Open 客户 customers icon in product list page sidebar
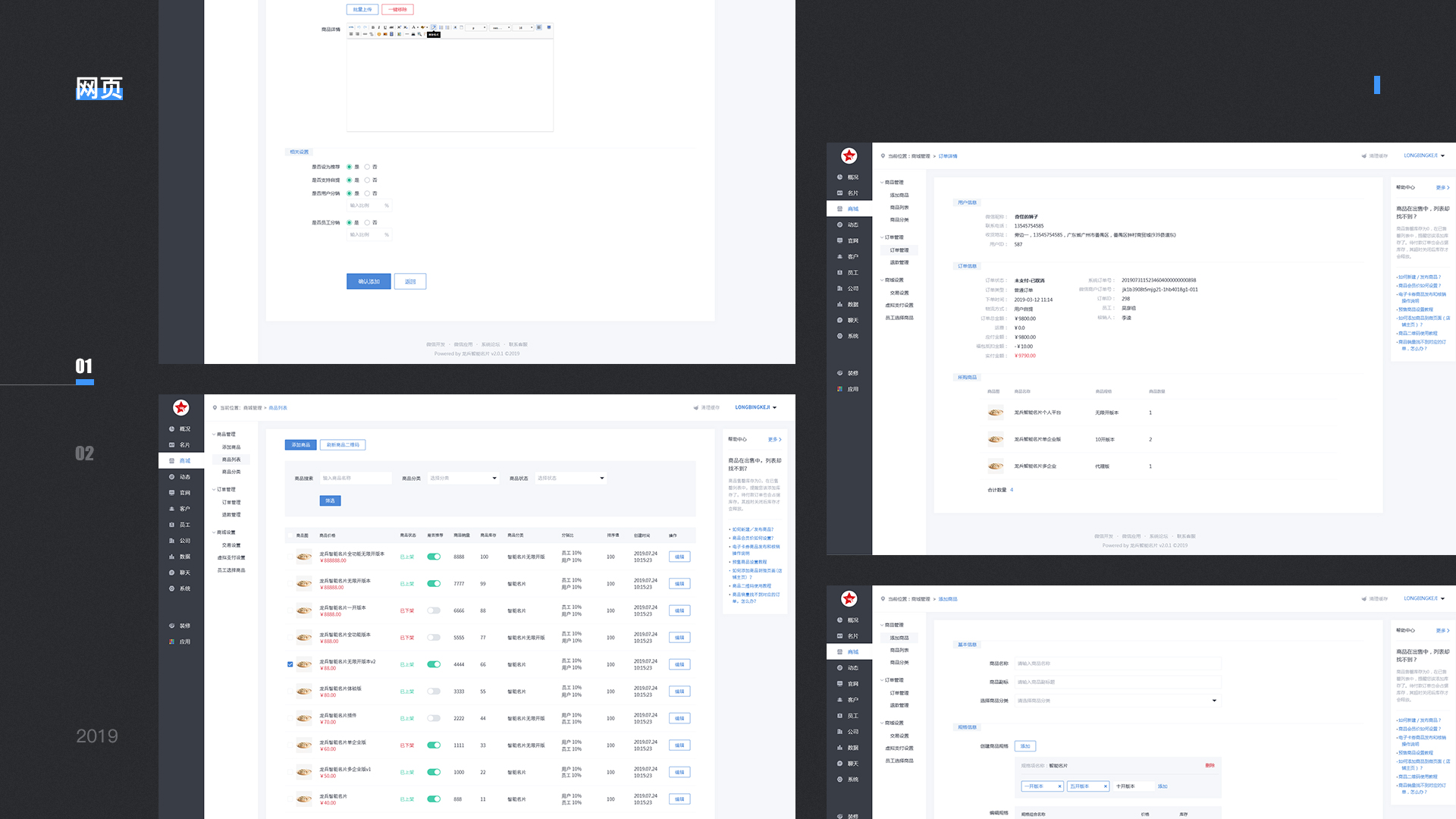The image size is (1456, 819). tap(172, 509)
